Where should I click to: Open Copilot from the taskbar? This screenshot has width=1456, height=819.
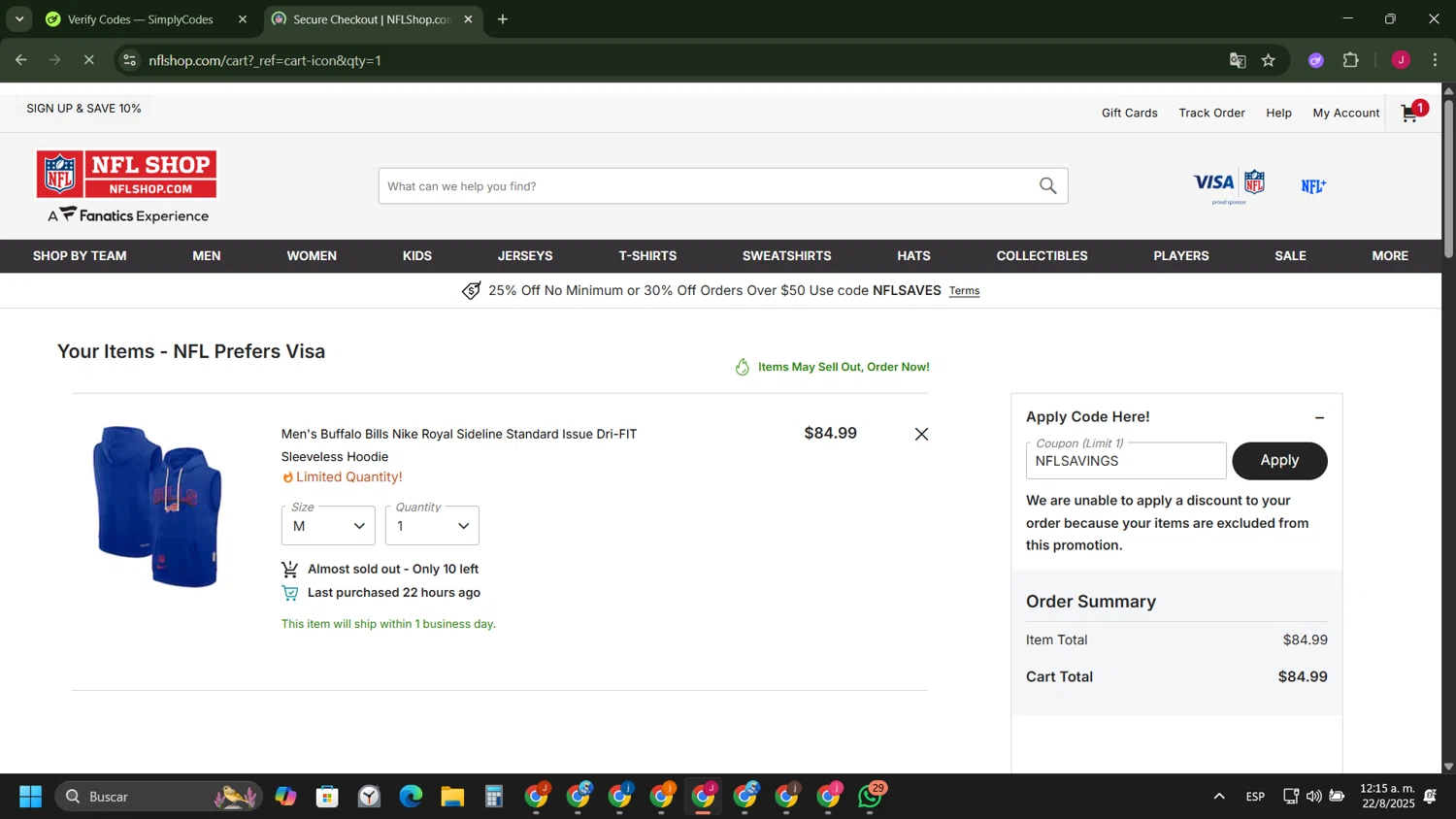coord(285,797)
